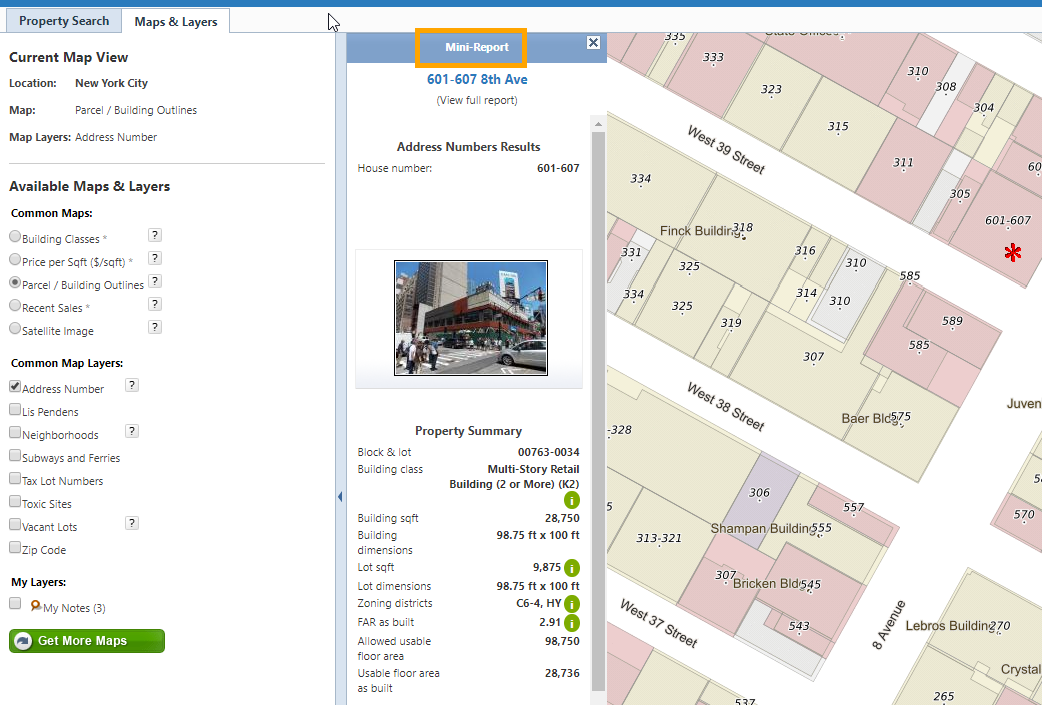This screenshot has width=1042, height=705.
Task: Click parcel 323 on the map
Action: (772, 89)
